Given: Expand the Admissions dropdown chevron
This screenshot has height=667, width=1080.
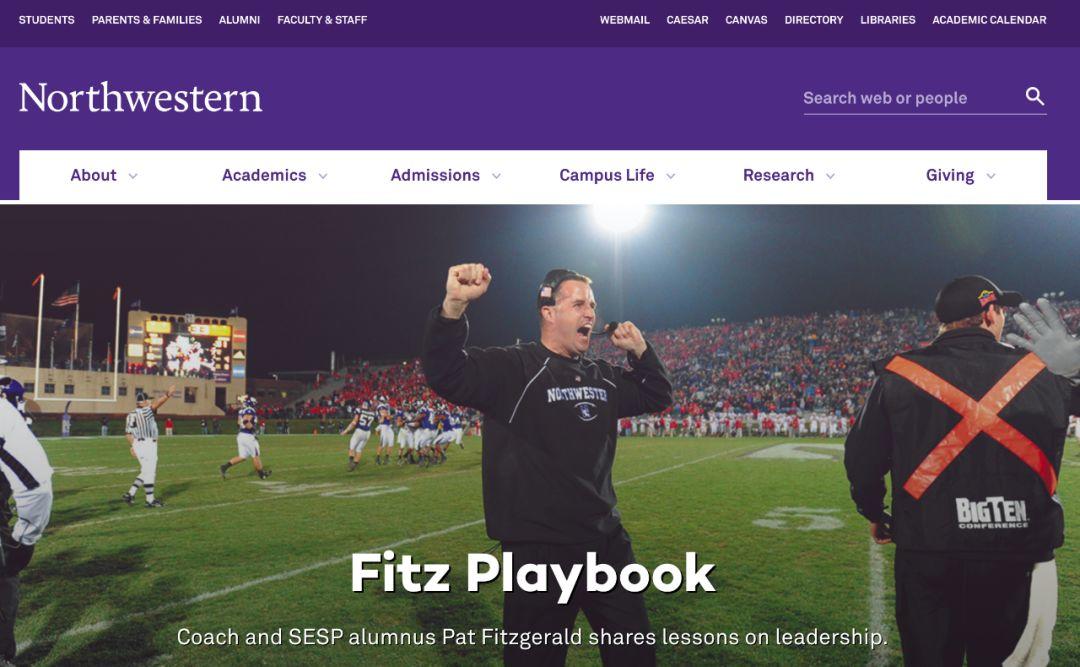Looking at the screenshot, I should coord(496,176).
